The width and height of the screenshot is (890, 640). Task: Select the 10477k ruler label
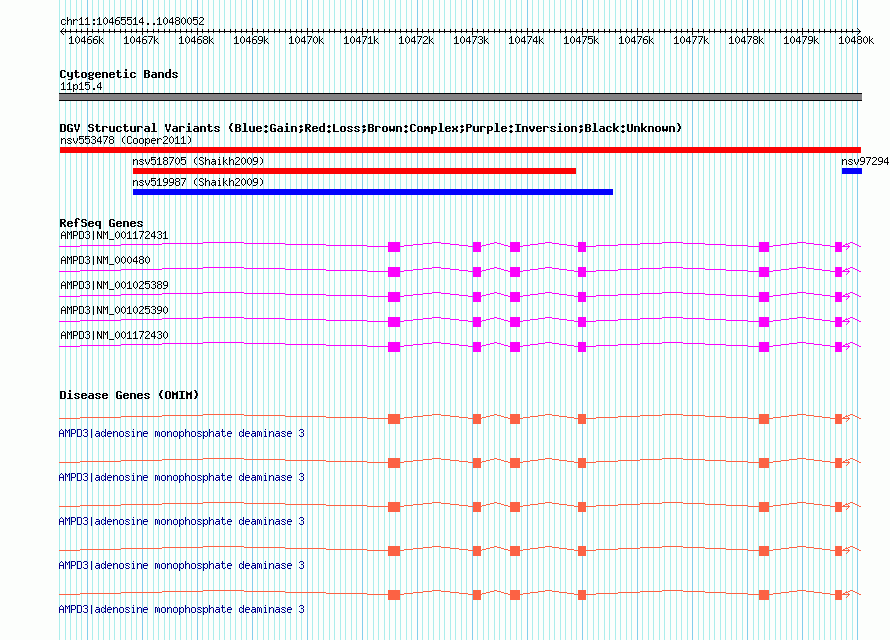click(691, 40)
